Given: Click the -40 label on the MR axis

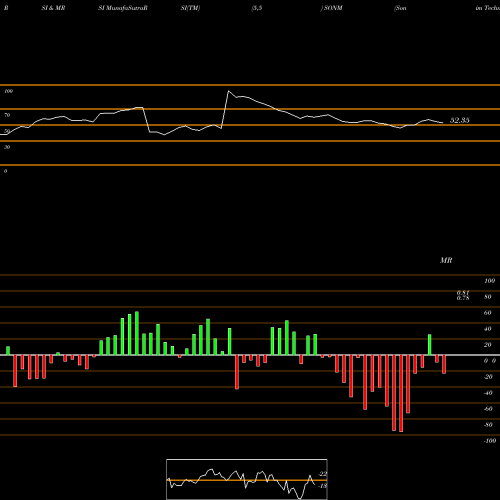Looking at the screenshot, I should point(488,393).
